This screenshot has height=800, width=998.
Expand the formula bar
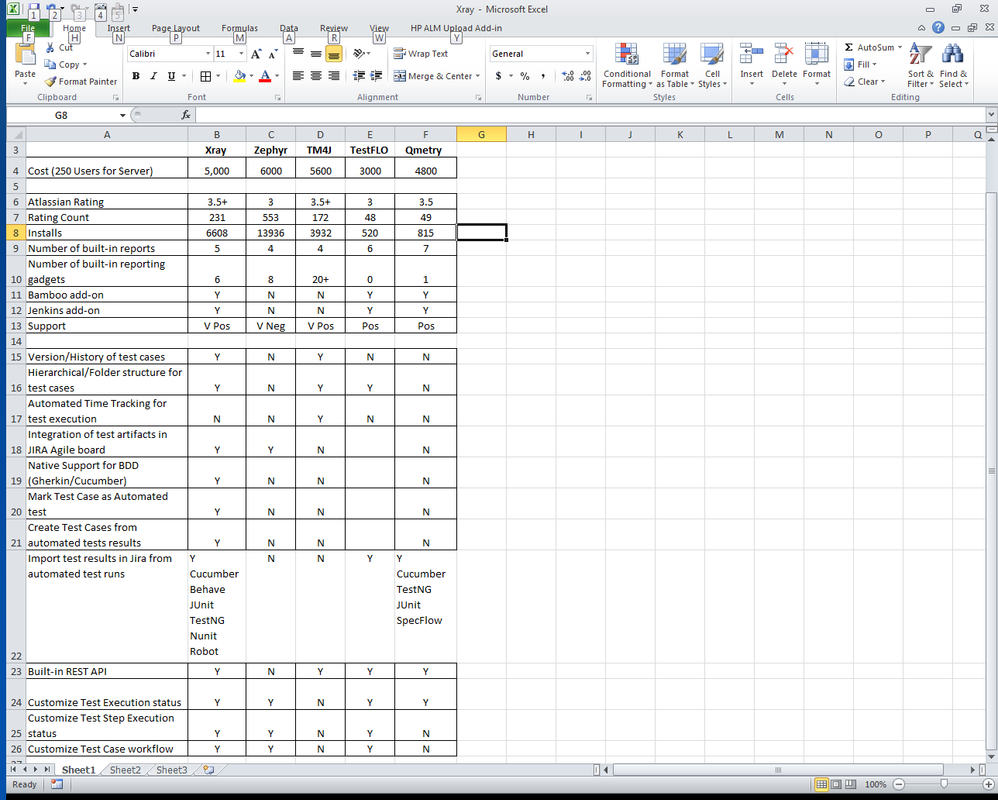point(992,115)
